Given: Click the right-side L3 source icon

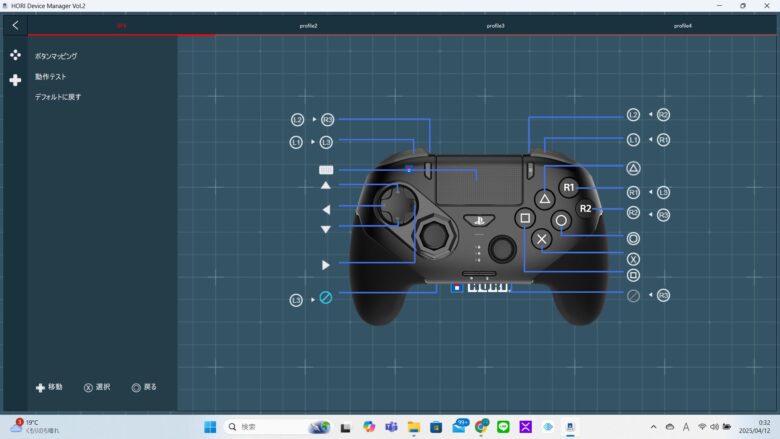Looking at the screenshot, I should click(663, 192).
